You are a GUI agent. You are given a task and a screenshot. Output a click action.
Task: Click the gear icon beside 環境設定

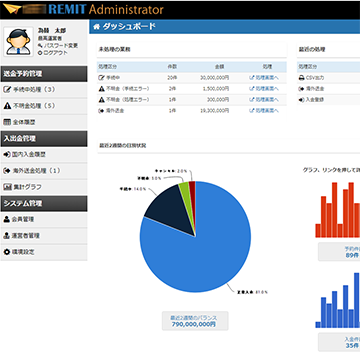7,252
